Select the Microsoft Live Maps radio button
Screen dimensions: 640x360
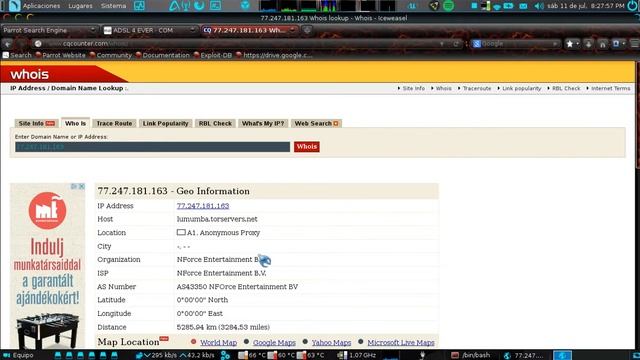(361, 342)
